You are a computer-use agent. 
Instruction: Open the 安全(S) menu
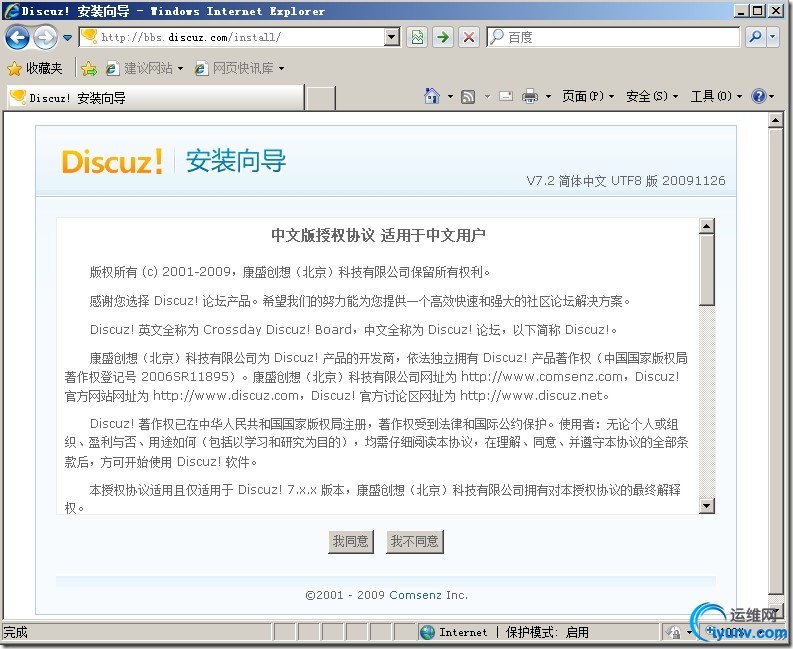click(x=652, y=96)
